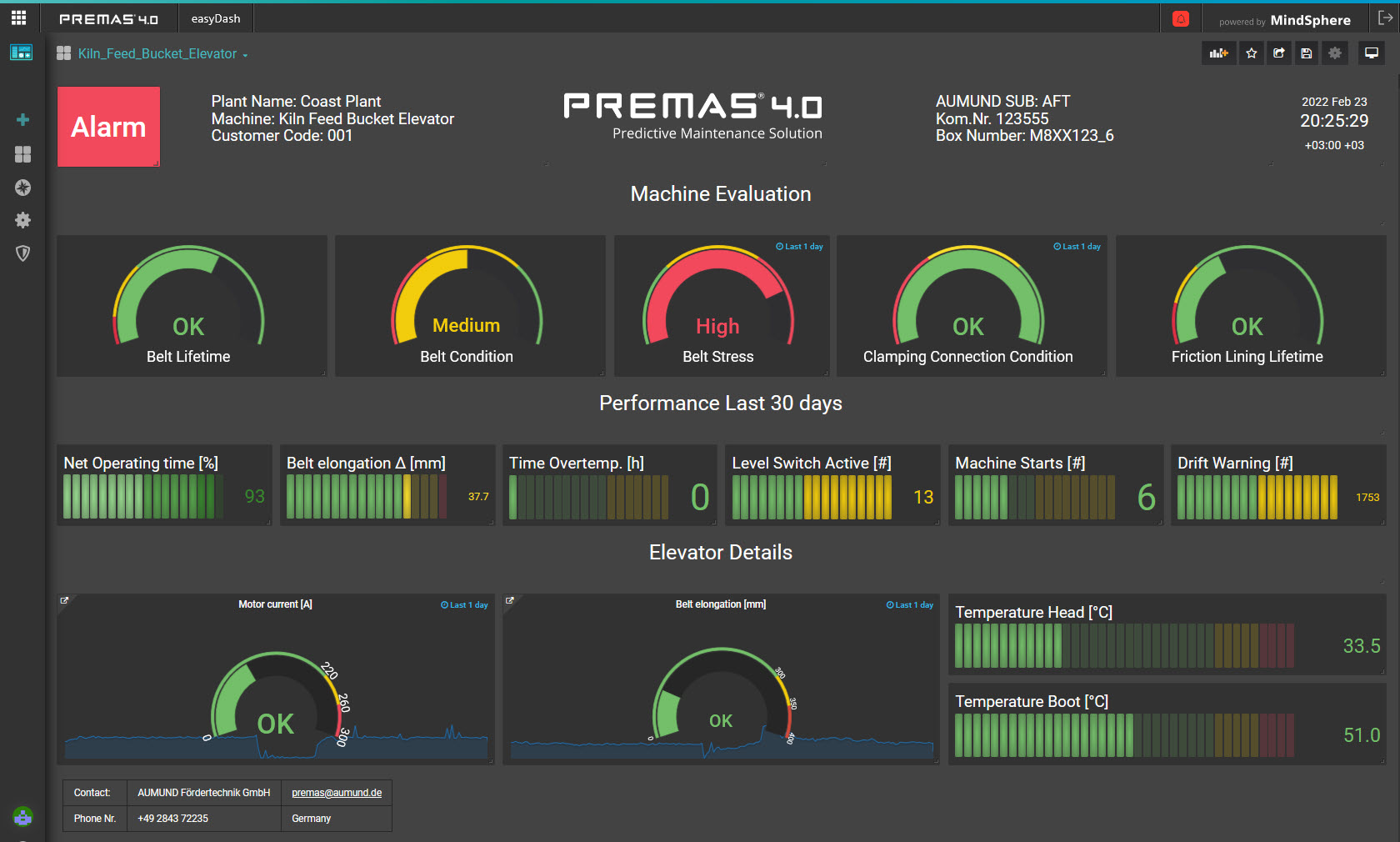The width and height of the screenshot is (1400, 842).
Task: Click the user avatar in the sidebar
Action: click(x=23, y=816)
